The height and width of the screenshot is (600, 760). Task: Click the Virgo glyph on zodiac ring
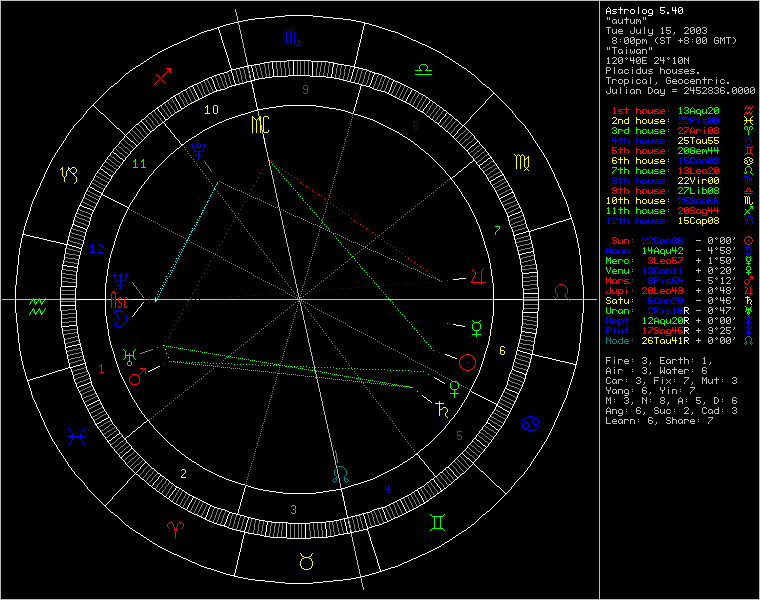522,162
